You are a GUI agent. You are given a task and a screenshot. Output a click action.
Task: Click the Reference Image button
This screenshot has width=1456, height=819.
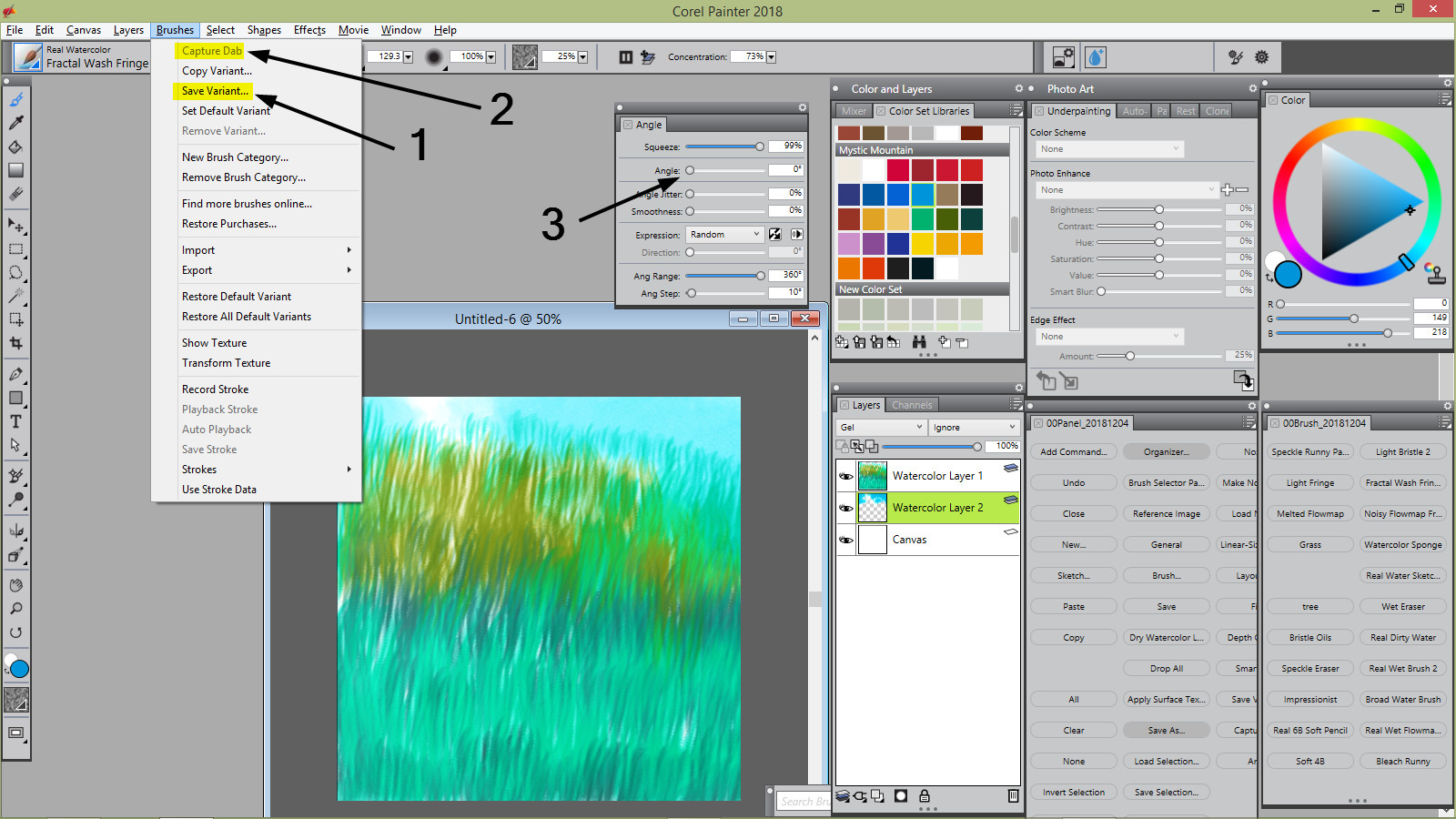pos(1167,514)
